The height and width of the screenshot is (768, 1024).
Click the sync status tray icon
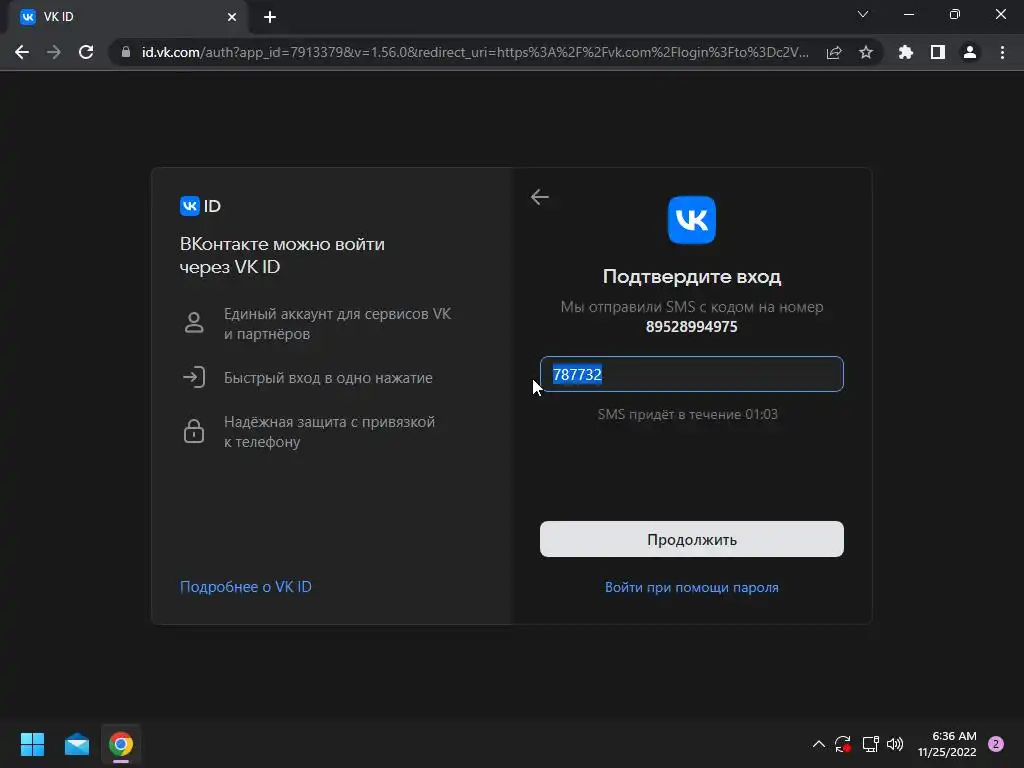[x=842, y=744]
